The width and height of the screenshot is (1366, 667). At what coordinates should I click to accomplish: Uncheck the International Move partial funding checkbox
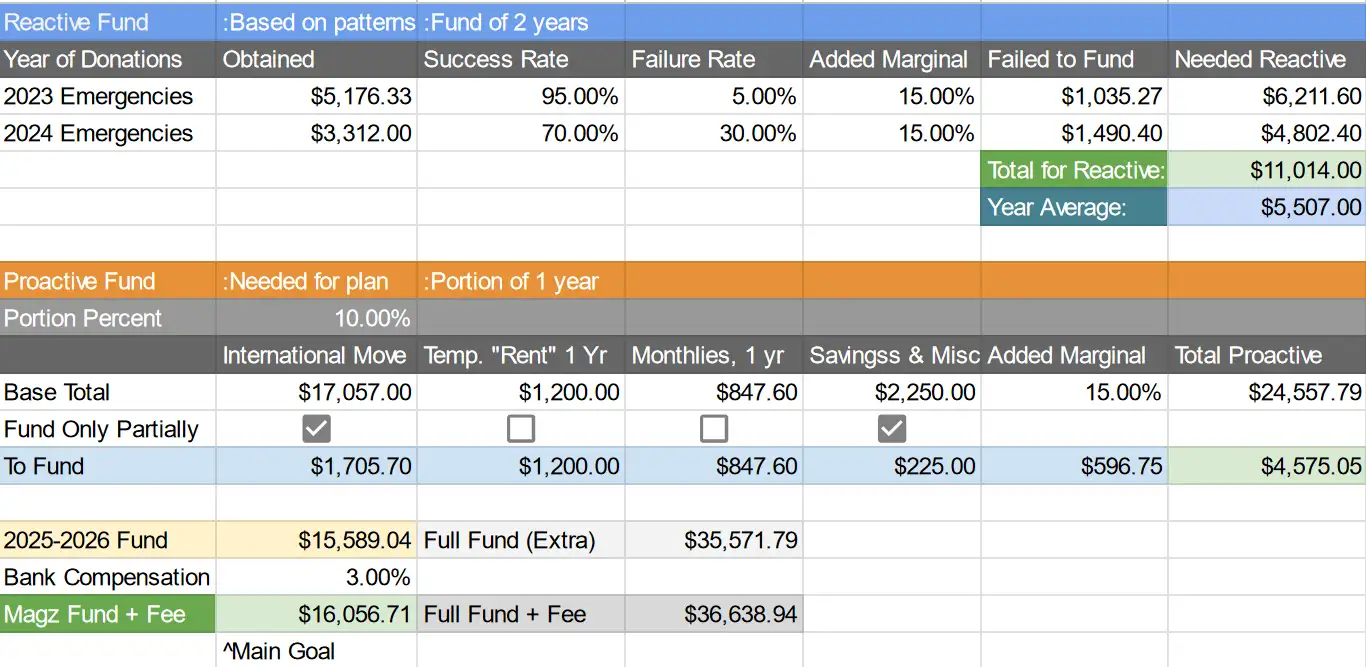pos(316,429)
